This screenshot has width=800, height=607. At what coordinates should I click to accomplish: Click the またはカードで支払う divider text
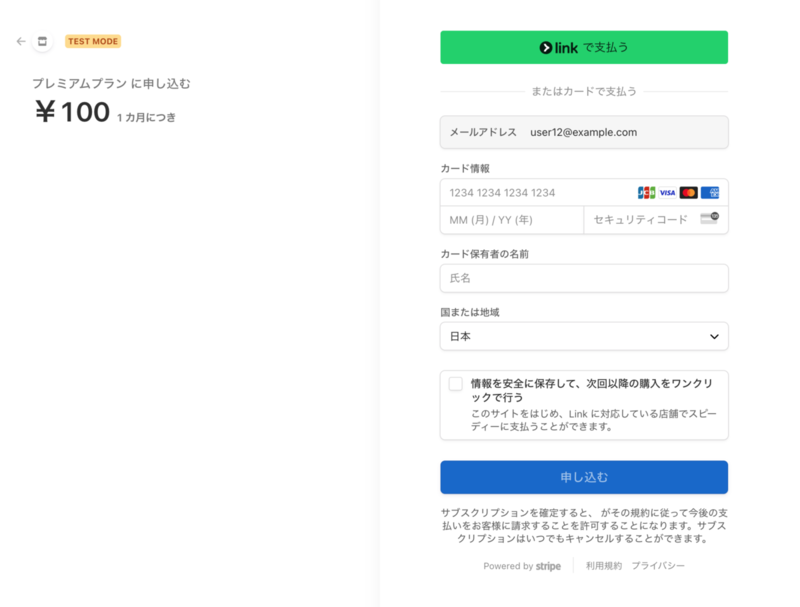coord(584,91)
